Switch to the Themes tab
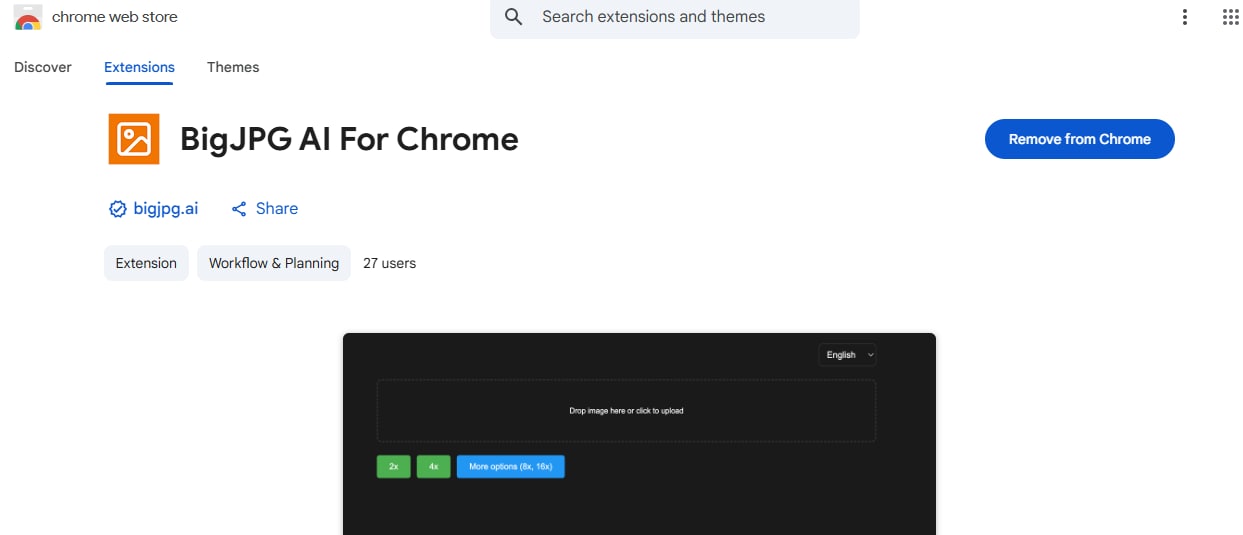The height and width of the screenshot is (535, 1243). [x=233, y=67]
